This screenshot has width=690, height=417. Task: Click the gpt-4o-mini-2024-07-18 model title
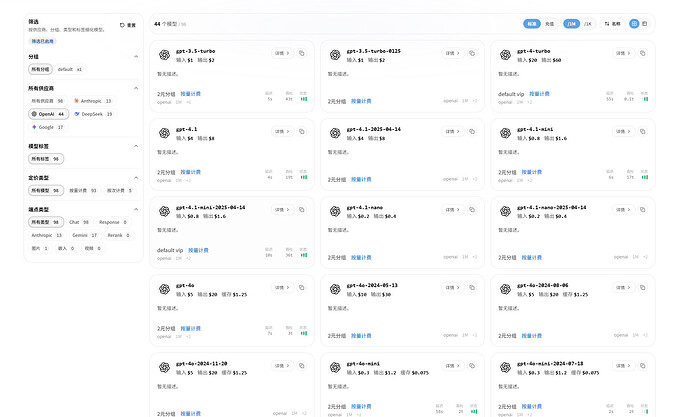click(550, 364)
